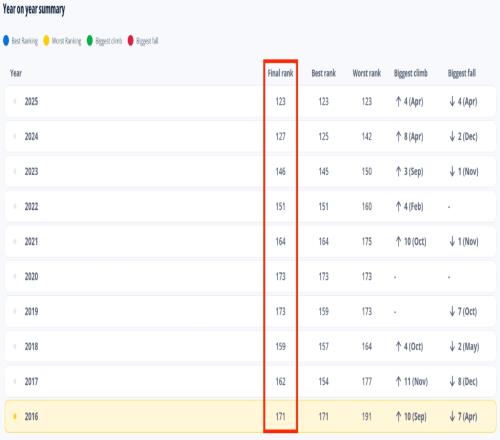This screenshot has height=440, width=500.
Task: Click the up arrow in 2017 biggest climb
Action: 398,381
